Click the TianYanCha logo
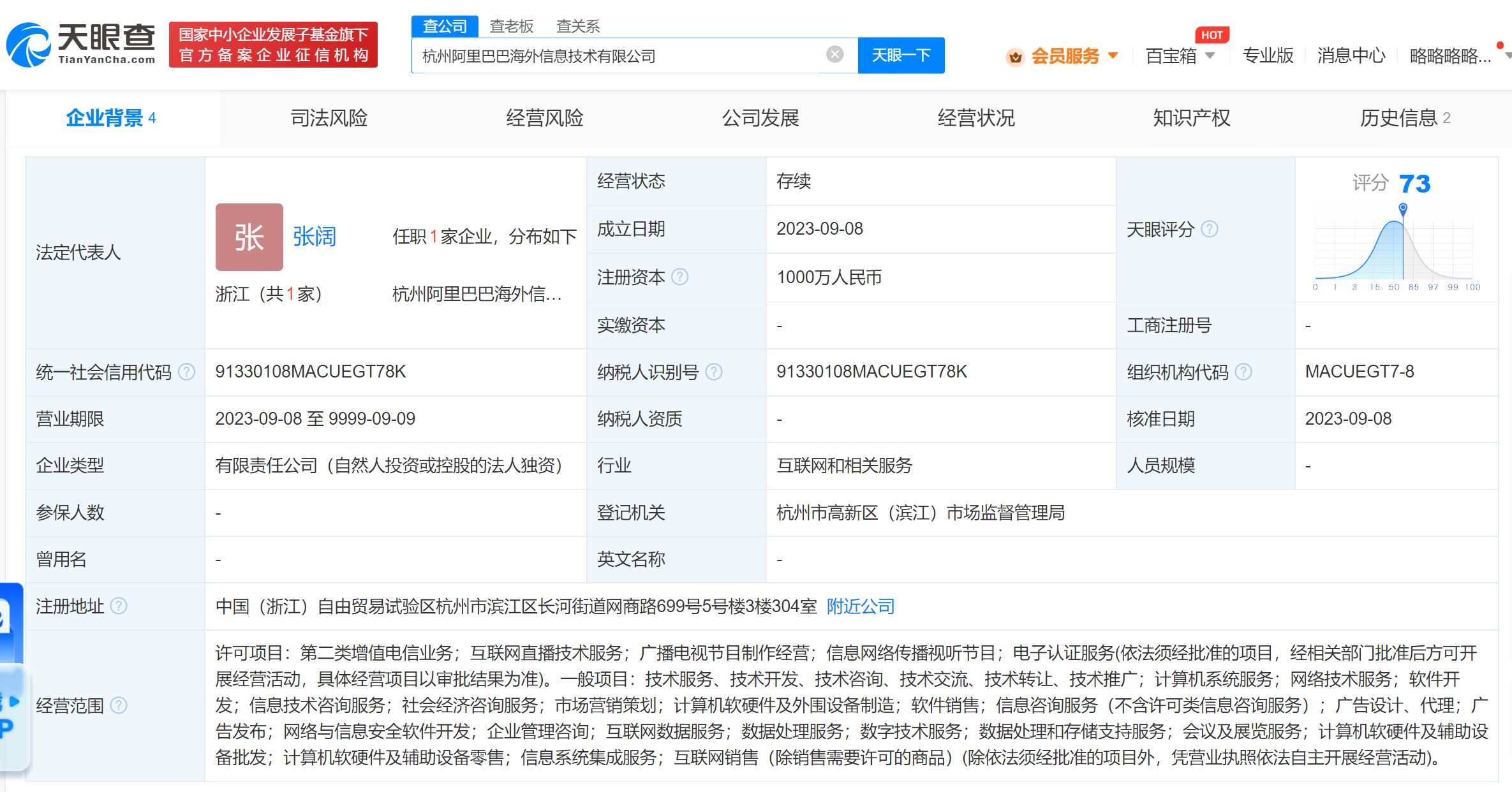The width and height of the screenshot is (1512, 792). click(80, 45)
